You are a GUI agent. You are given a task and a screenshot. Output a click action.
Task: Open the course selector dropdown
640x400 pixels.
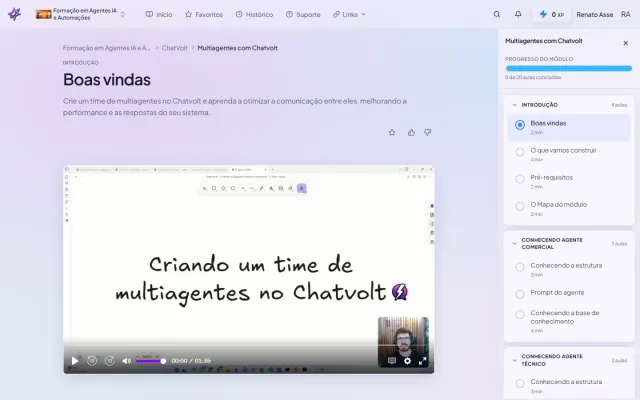pyautogui.click(x=81, y=14)
